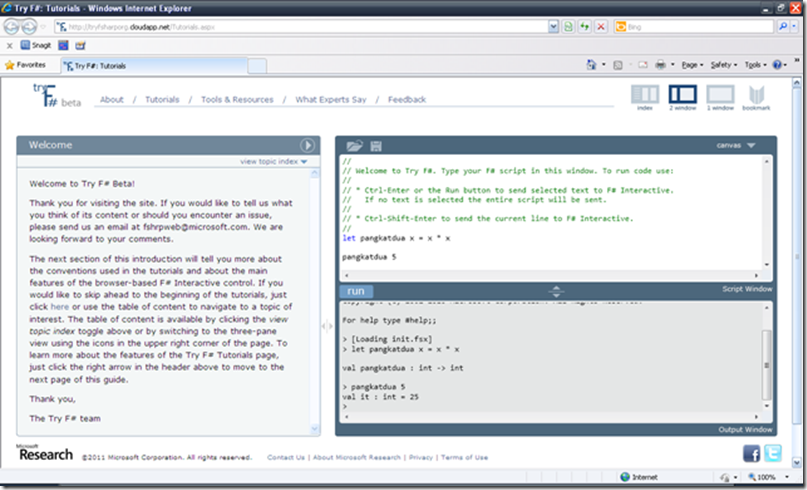Follow the 'here' link in welcome text
The image size is (807, 490).
pyautogui.click(x=60, y=307)
